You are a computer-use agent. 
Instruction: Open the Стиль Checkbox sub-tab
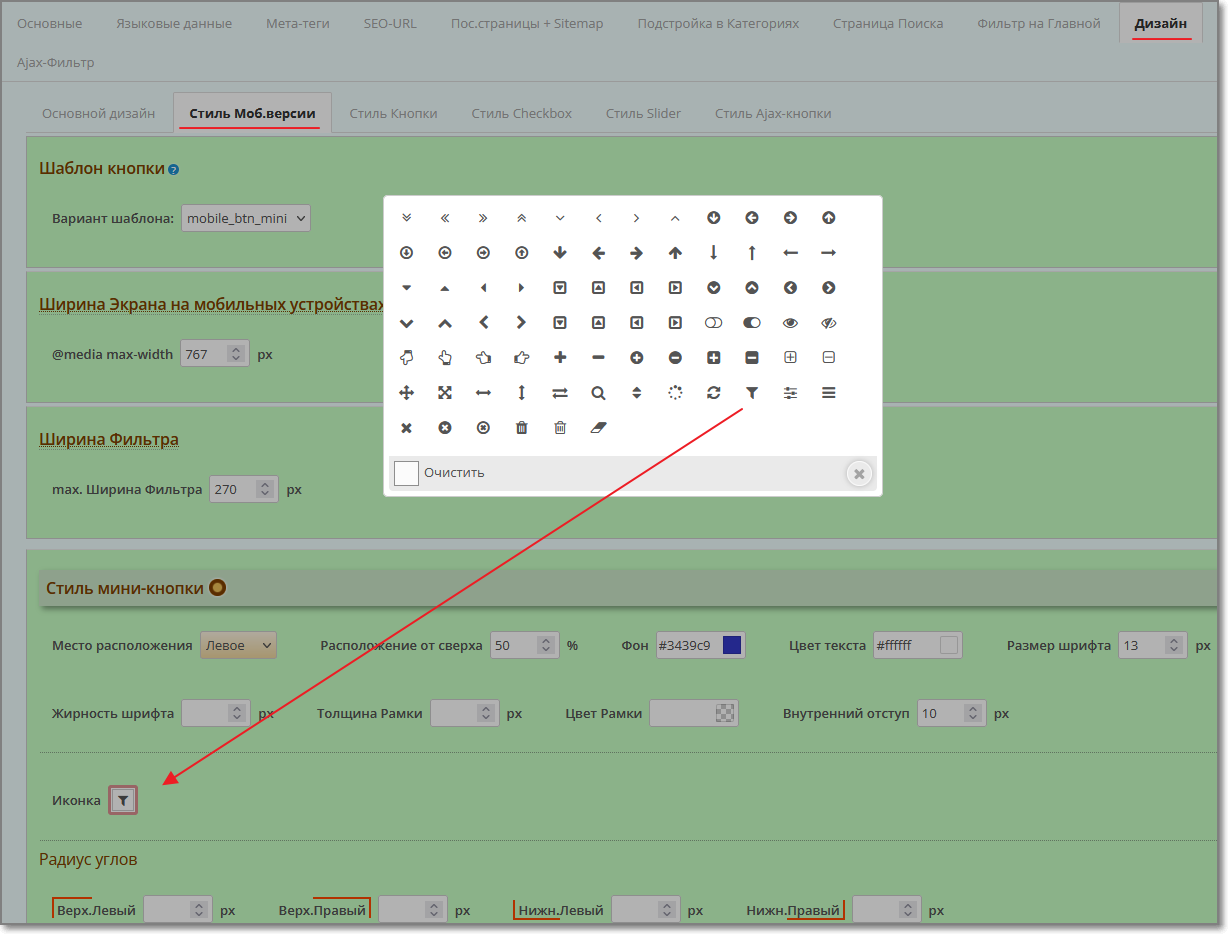pos(522,113)
